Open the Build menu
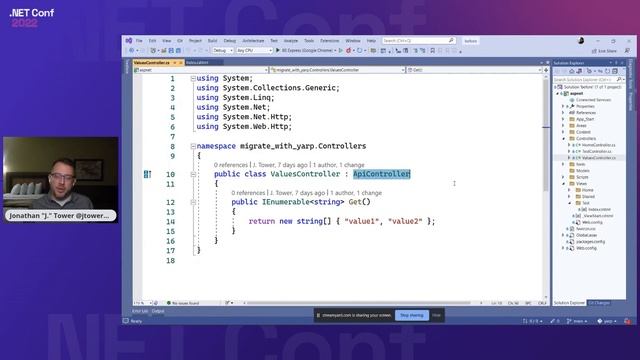The image size is (640, 360). click(x=212, y=41)
